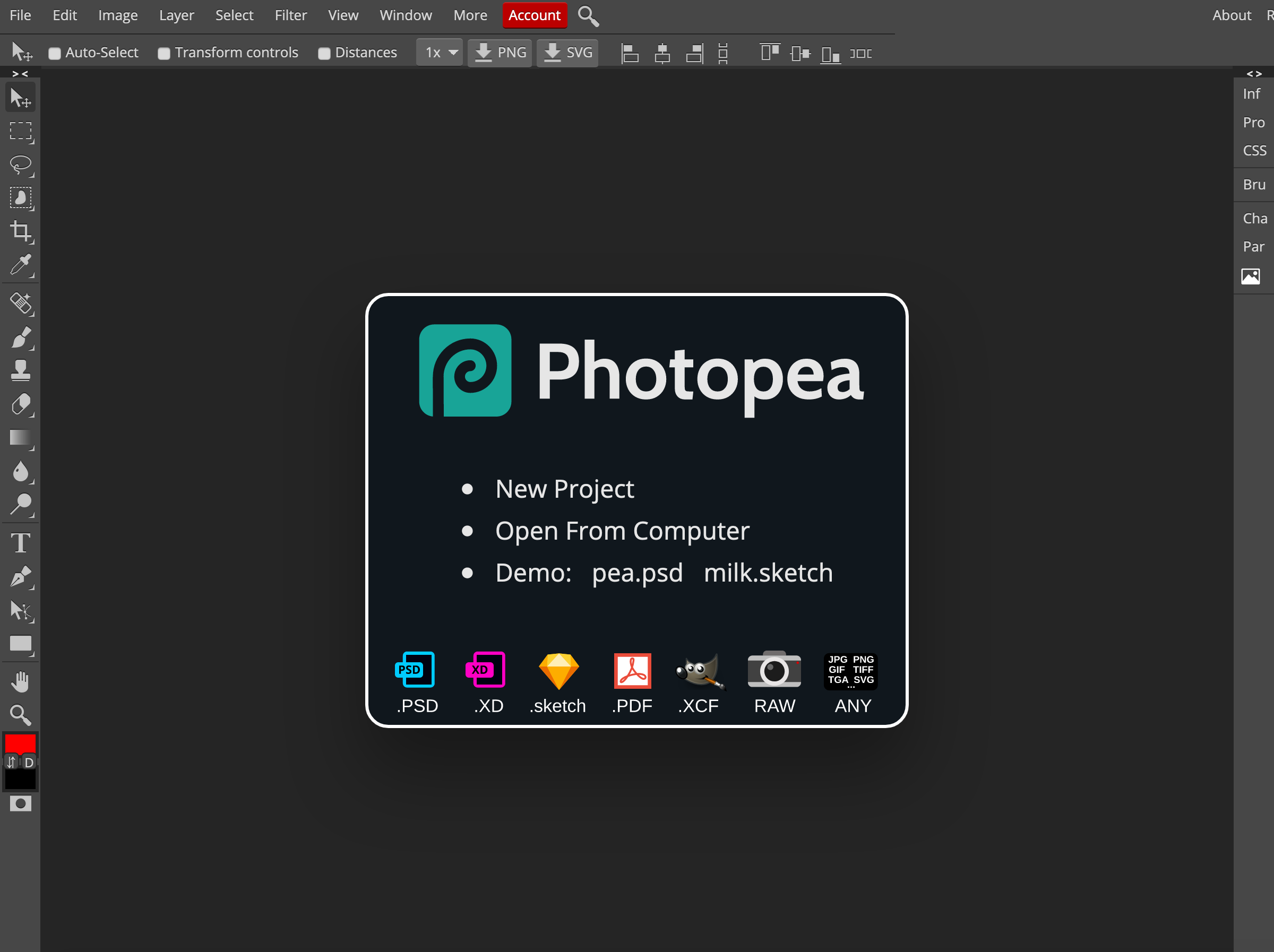Screen dimensions: 1274x952
Task: Click align bottom edges icon
Action: point(831,55)
